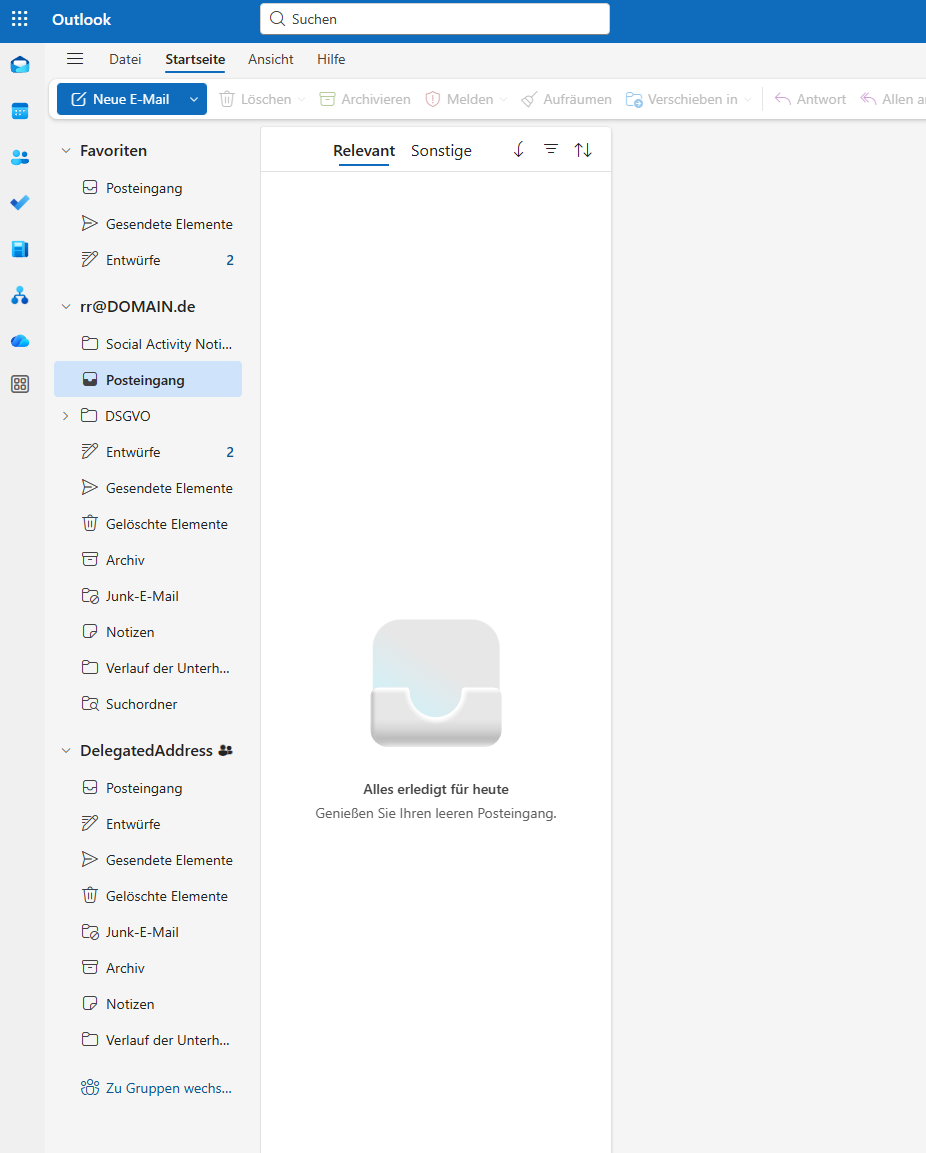The width and height of the screenshot is (926, 1153).
Task: Collapse the DelegatedAddress account section
Action: [66, 751]
